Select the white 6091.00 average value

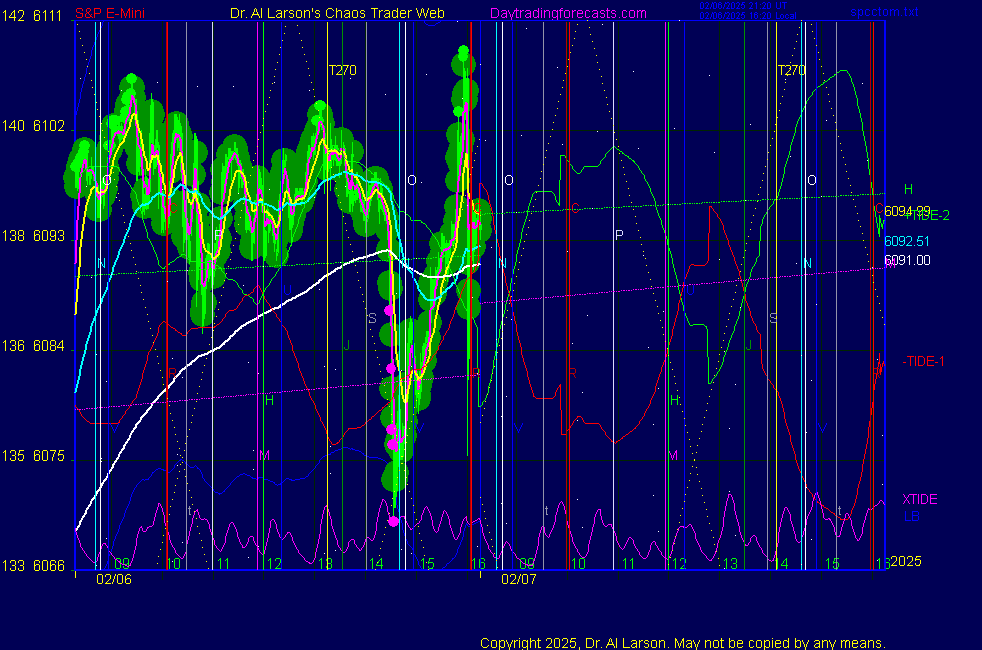[907, 260]
